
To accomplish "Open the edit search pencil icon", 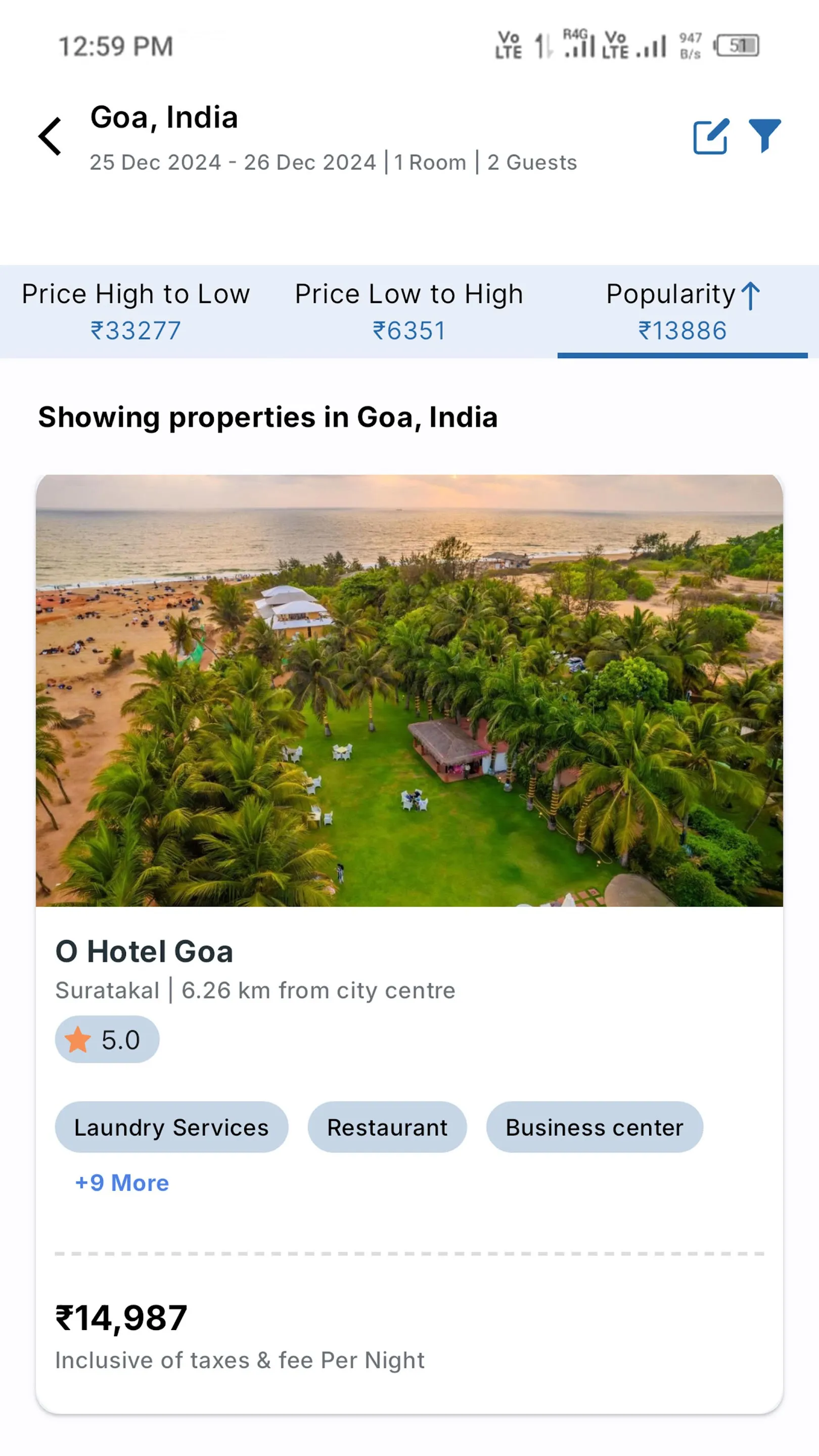I will pyautogui.click(x=711, y=136).
